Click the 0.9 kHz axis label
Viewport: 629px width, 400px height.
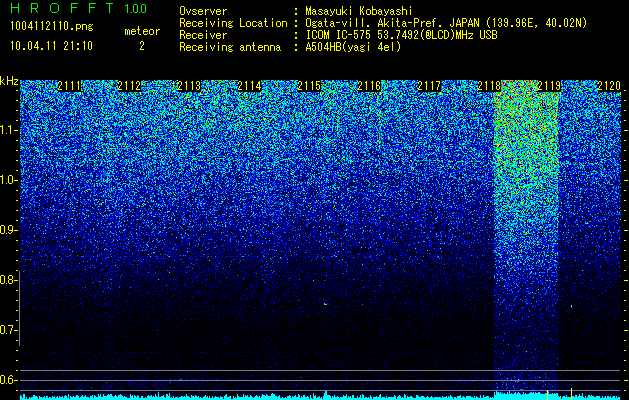click(x=9, y=230)
